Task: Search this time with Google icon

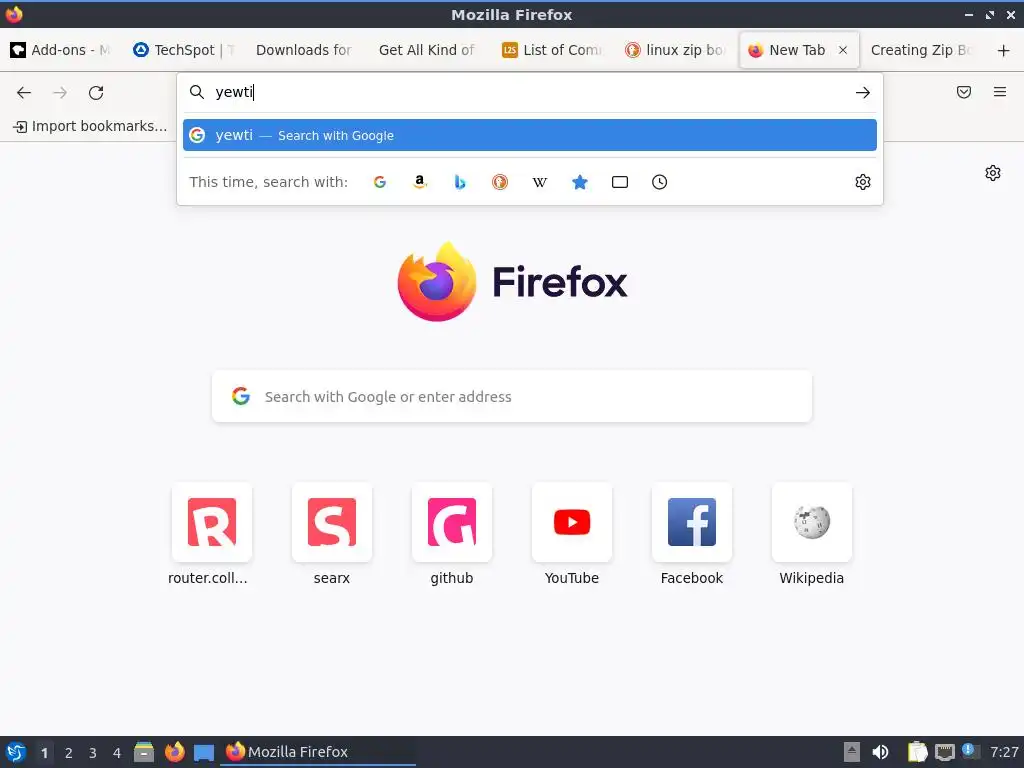Action: tap(380, 182)
